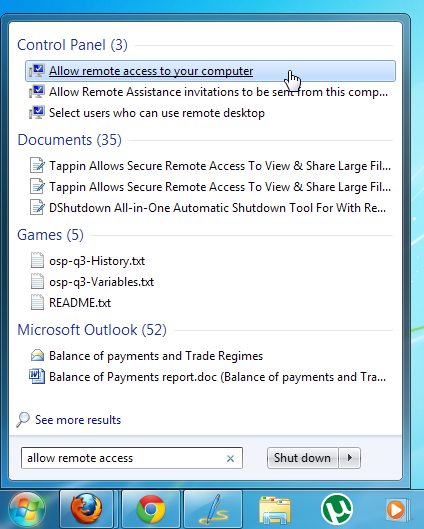
Task: Open the Documents (35) results group
Action: (x=69, y=140)
